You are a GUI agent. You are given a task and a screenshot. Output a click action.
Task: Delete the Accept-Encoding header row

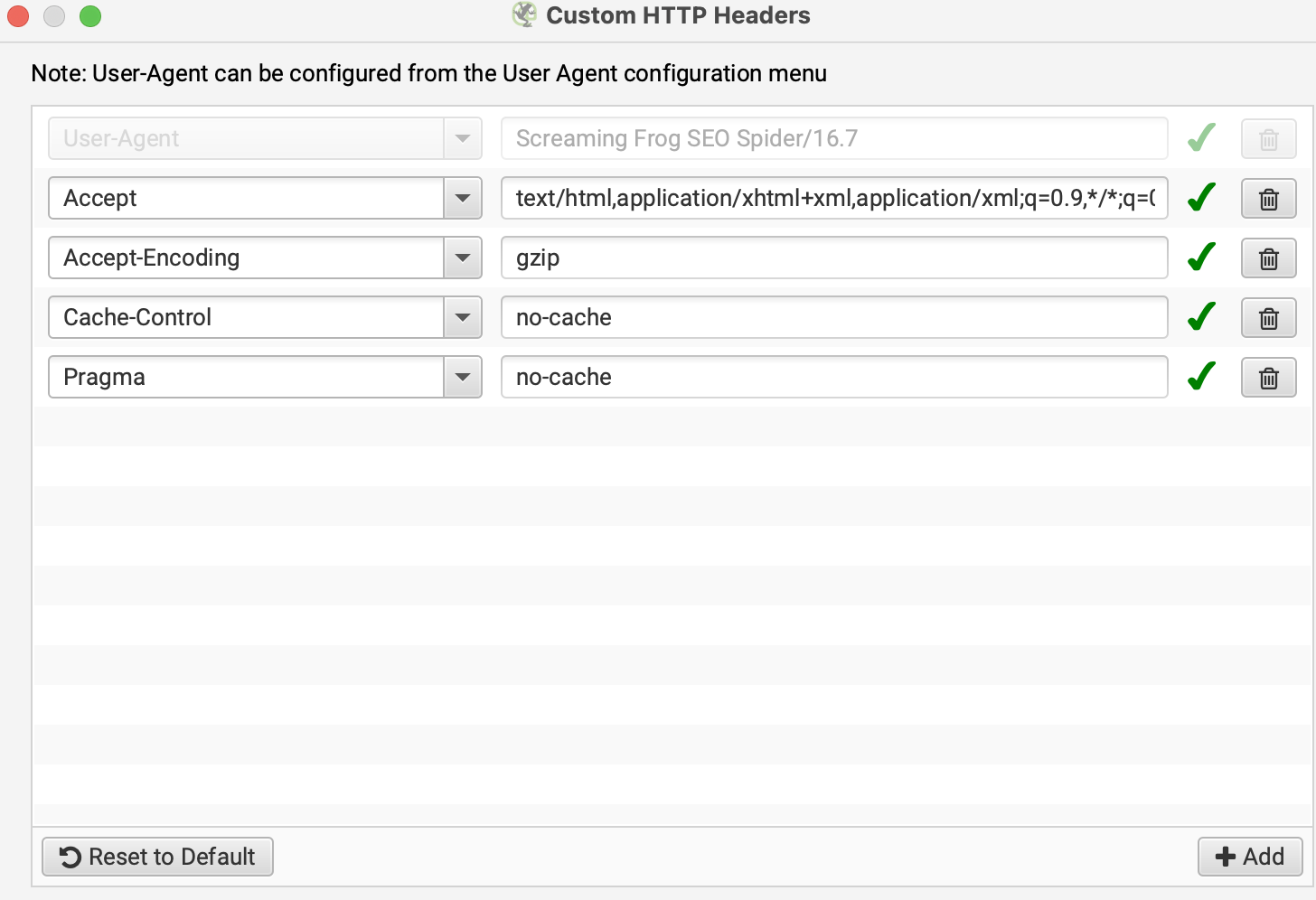1268,258
